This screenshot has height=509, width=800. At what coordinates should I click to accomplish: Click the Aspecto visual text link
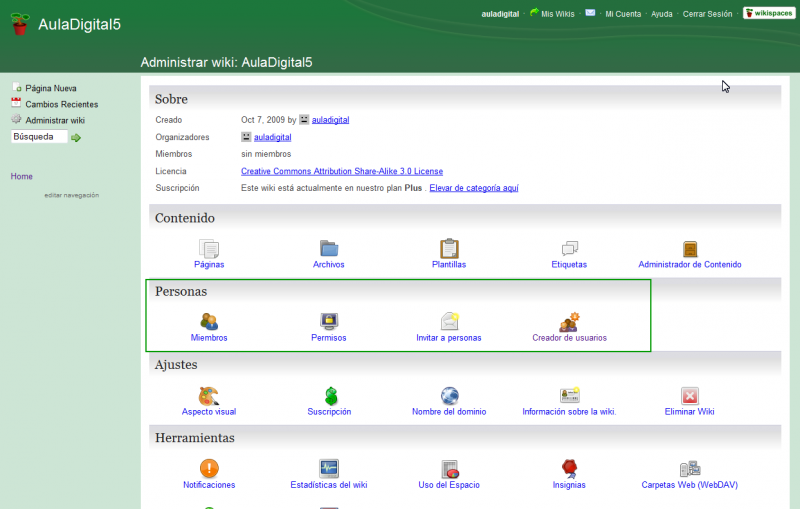[x=209, y=412]
